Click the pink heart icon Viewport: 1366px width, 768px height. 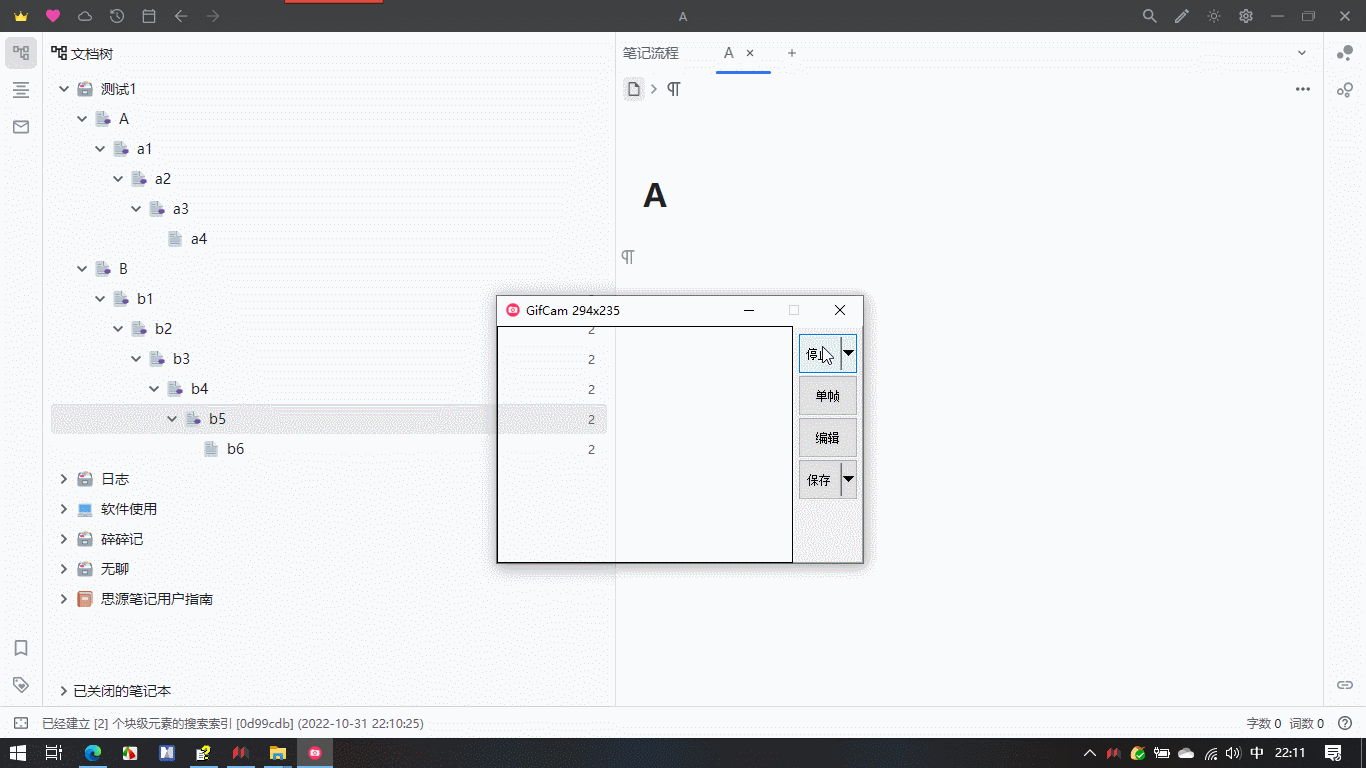coord(53,16)
